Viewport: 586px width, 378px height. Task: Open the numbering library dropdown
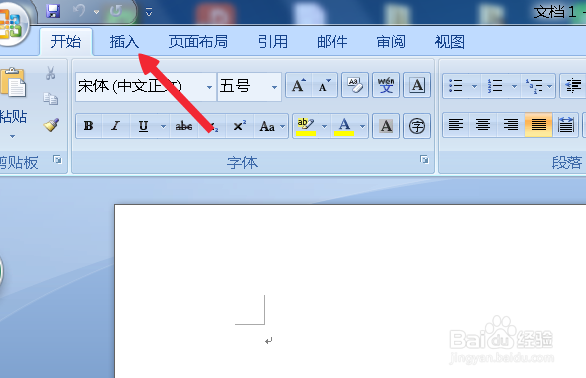coord(514,86)
